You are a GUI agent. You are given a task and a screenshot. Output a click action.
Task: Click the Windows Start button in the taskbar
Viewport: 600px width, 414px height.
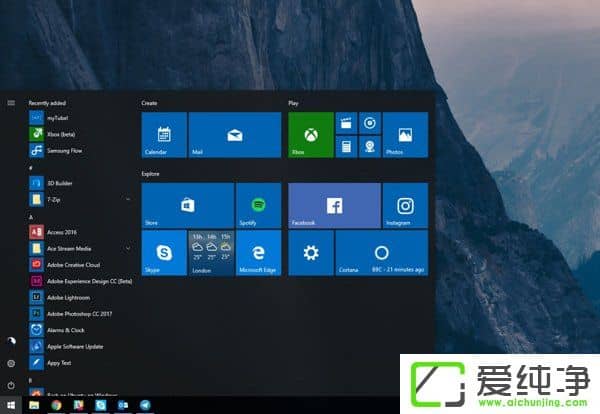[11, 405]
